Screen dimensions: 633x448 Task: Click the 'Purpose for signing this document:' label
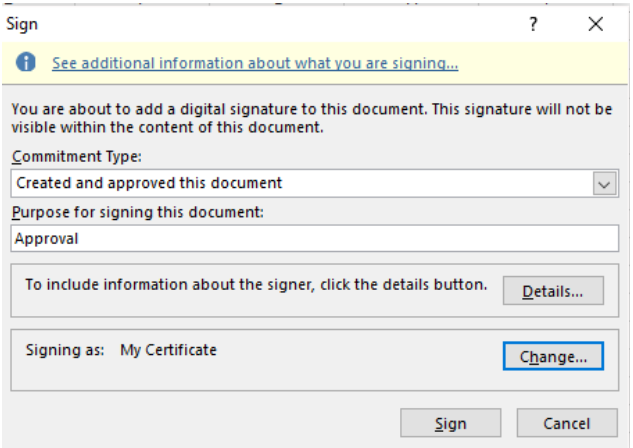point(138,212)
